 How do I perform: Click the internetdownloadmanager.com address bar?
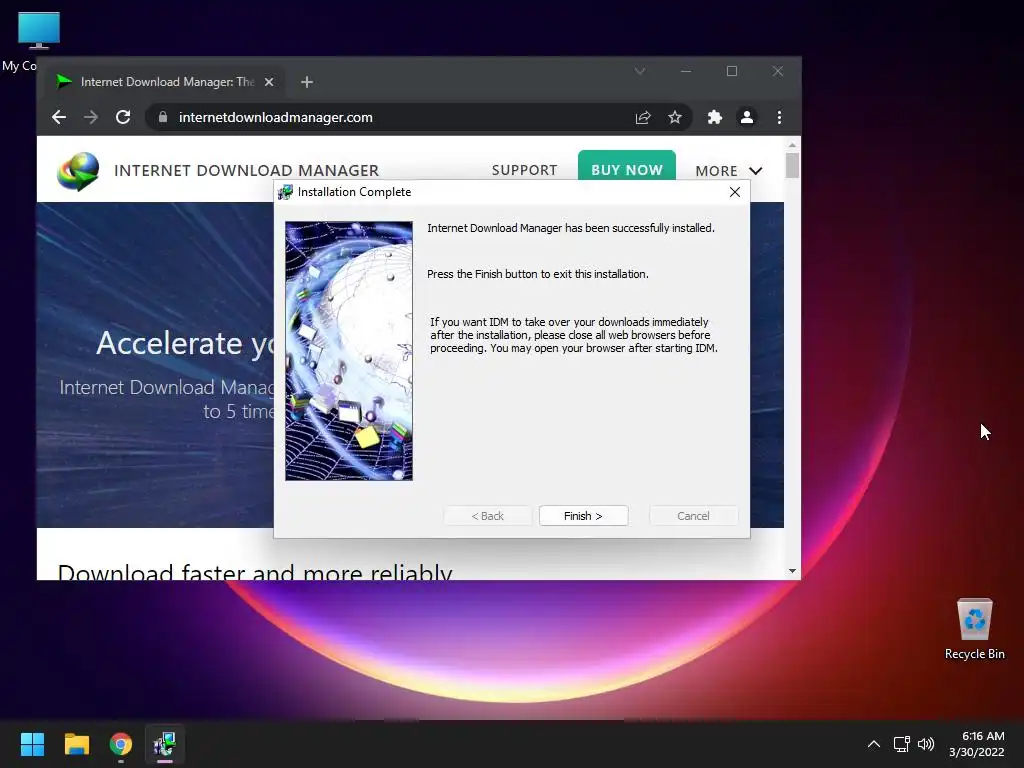tap(418, 118)
